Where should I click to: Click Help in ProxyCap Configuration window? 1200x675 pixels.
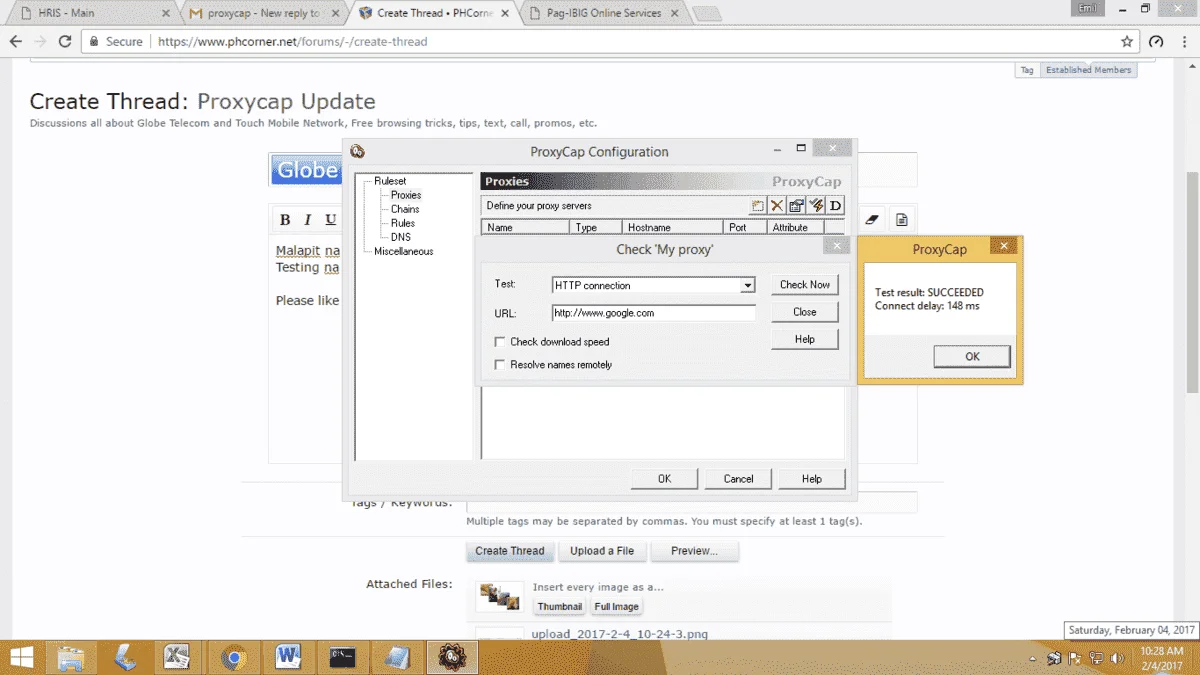tap(812, 479)
